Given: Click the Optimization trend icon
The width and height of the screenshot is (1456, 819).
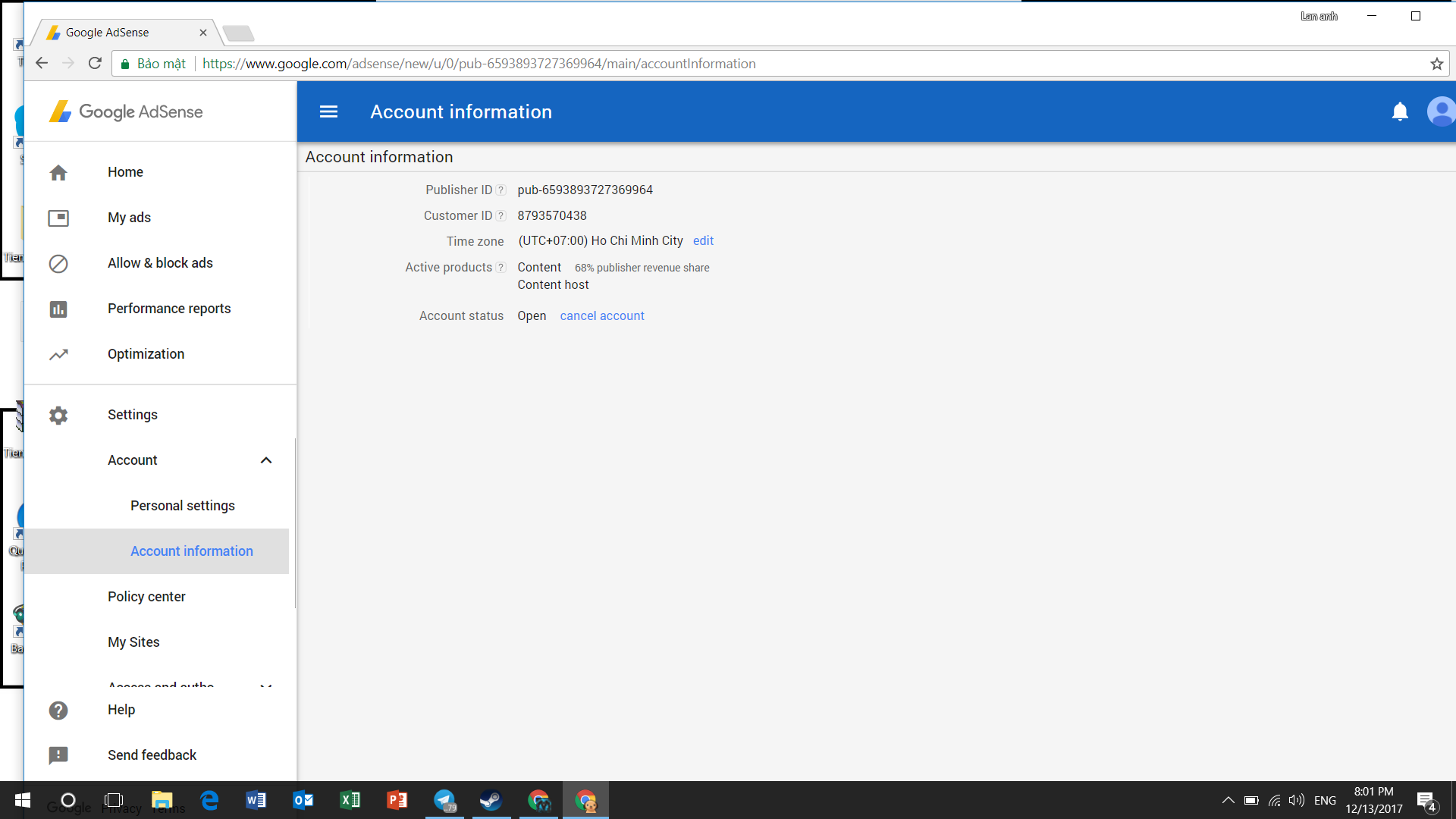Looking at the screenshot, I should [x=58, y=354].
